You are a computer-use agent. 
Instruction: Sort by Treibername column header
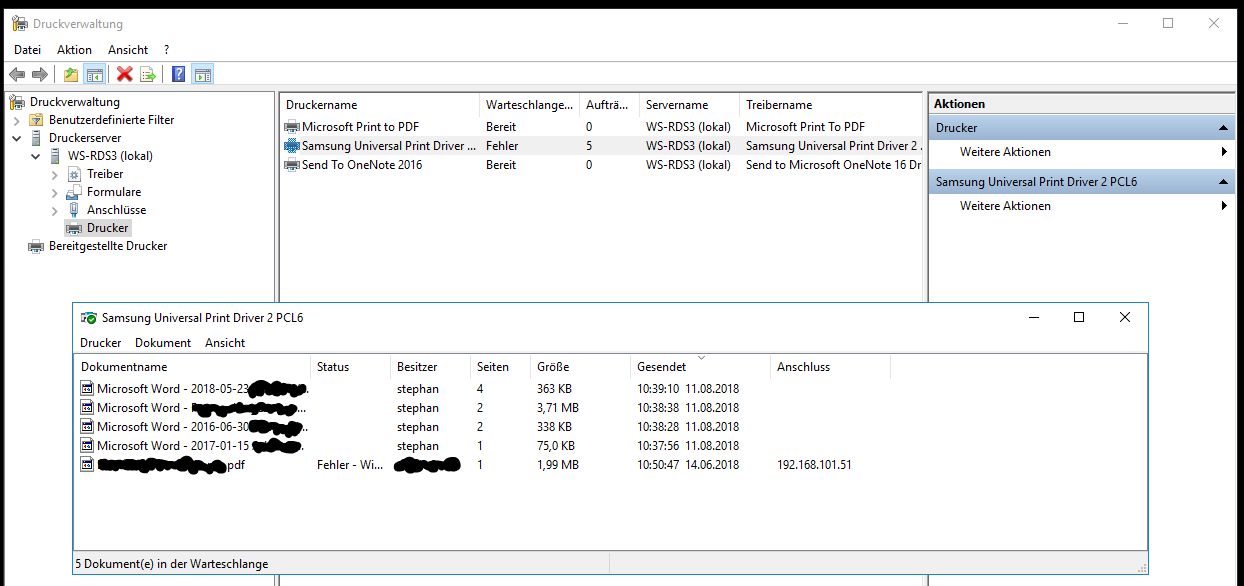pos(830,105)
